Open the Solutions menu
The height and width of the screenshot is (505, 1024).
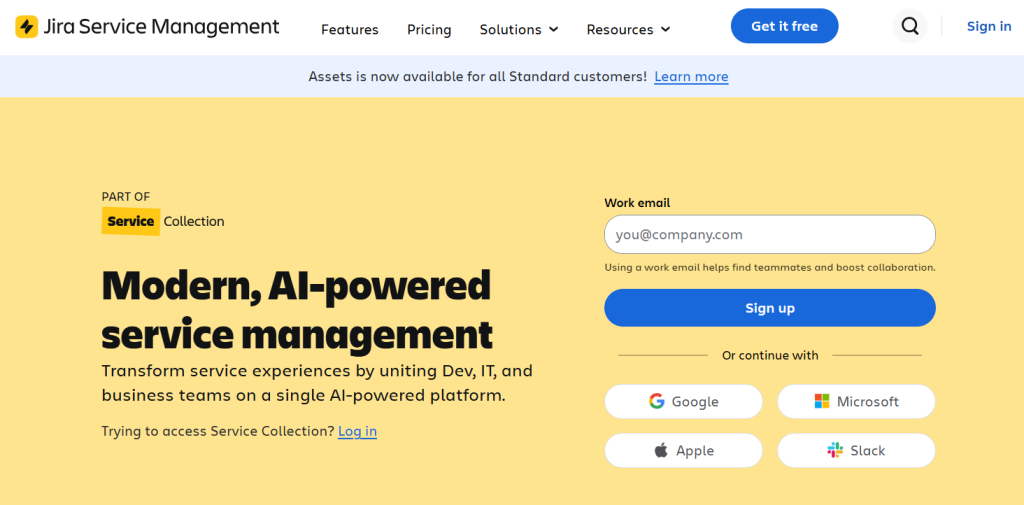coord(519,29)
